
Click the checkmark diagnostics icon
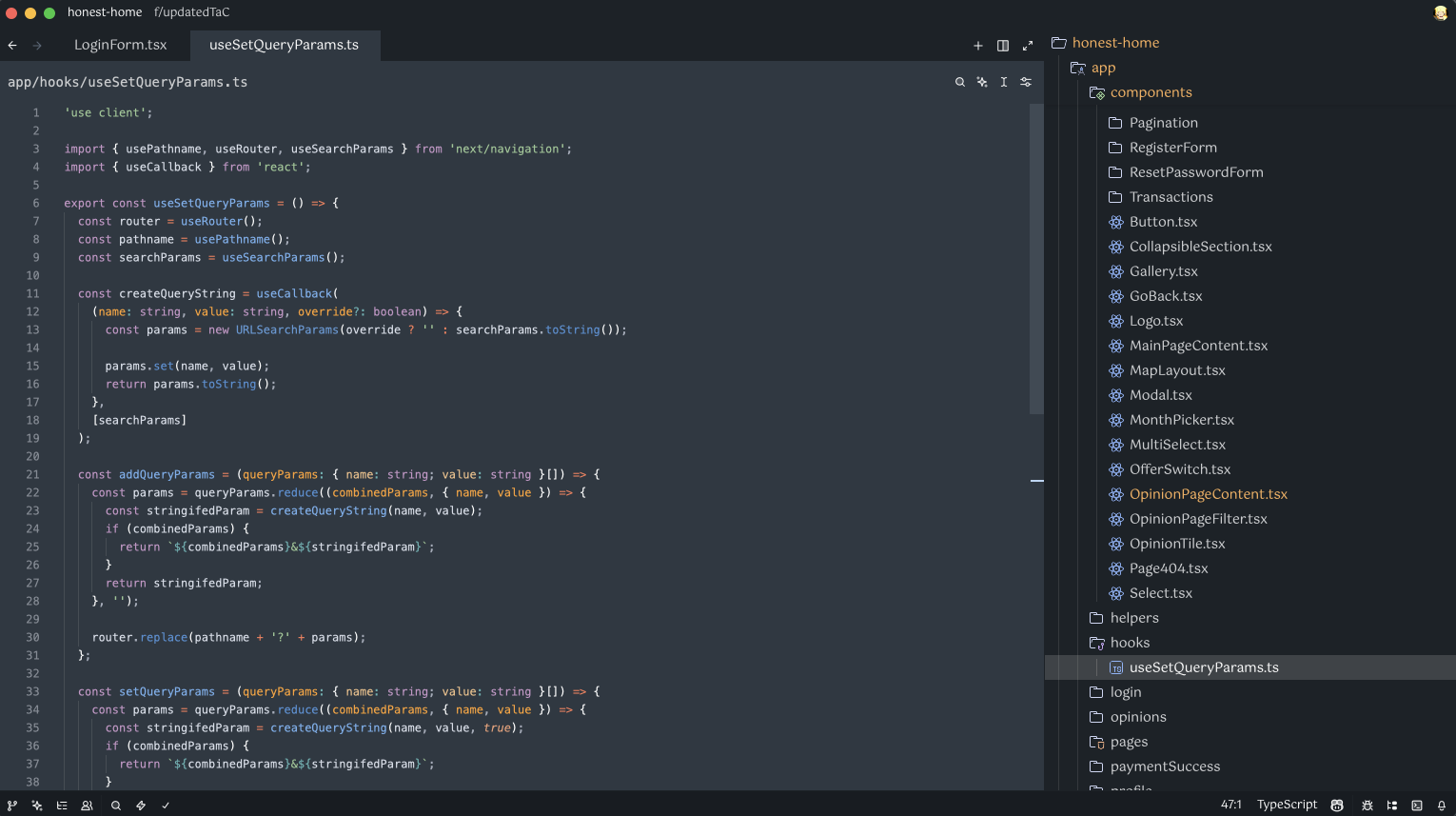[x=166, y=806]
